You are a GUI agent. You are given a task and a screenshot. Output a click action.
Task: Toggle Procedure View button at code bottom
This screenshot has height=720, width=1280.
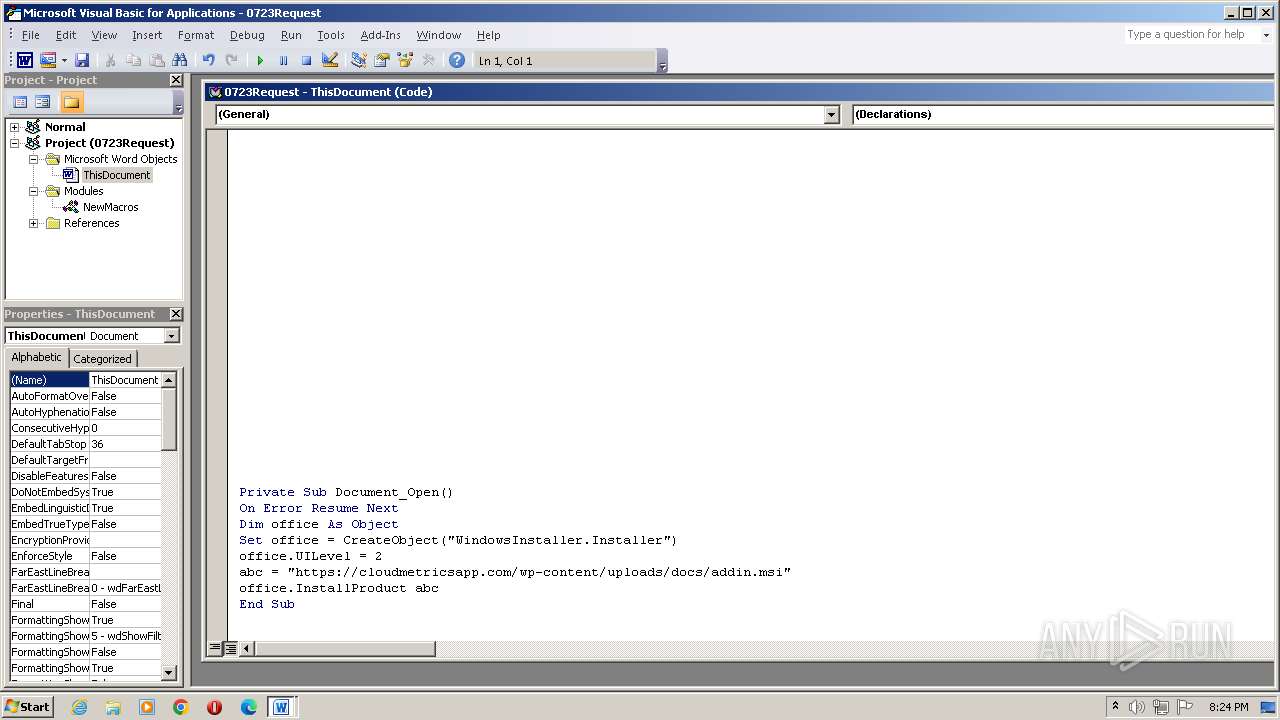tap(214, 648)
